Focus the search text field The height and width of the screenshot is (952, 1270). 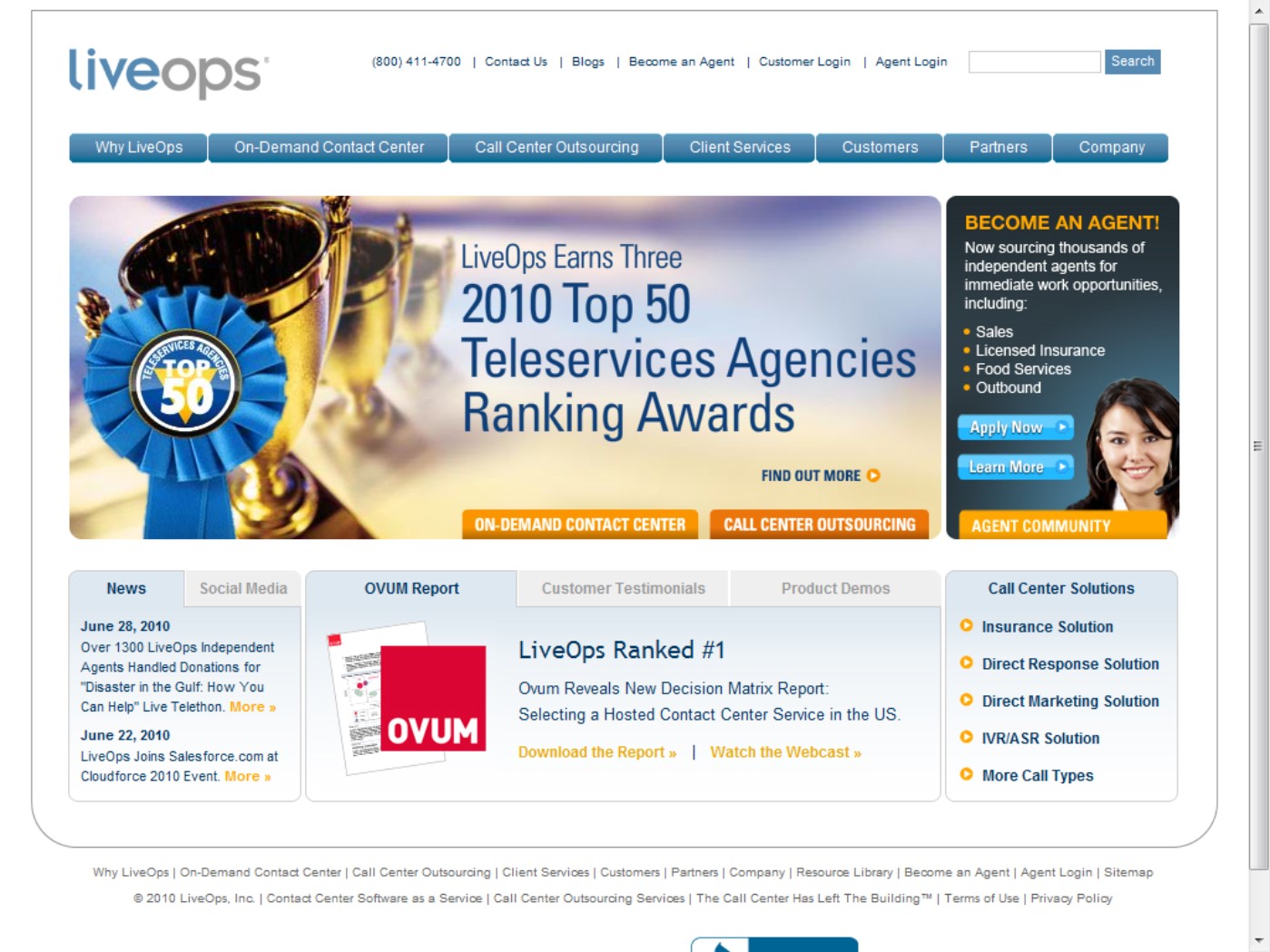[1035, 62]
